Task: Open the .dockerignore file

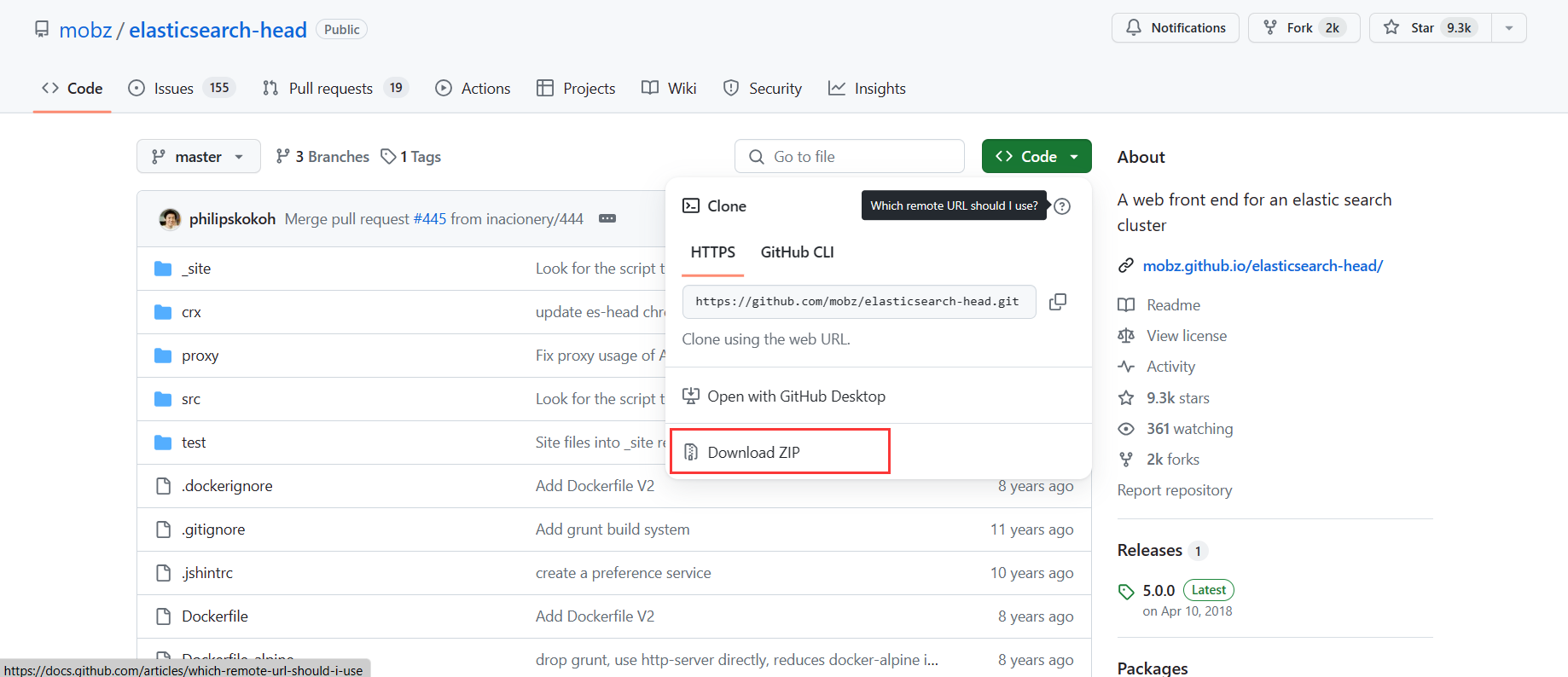Action: [227, 486]
